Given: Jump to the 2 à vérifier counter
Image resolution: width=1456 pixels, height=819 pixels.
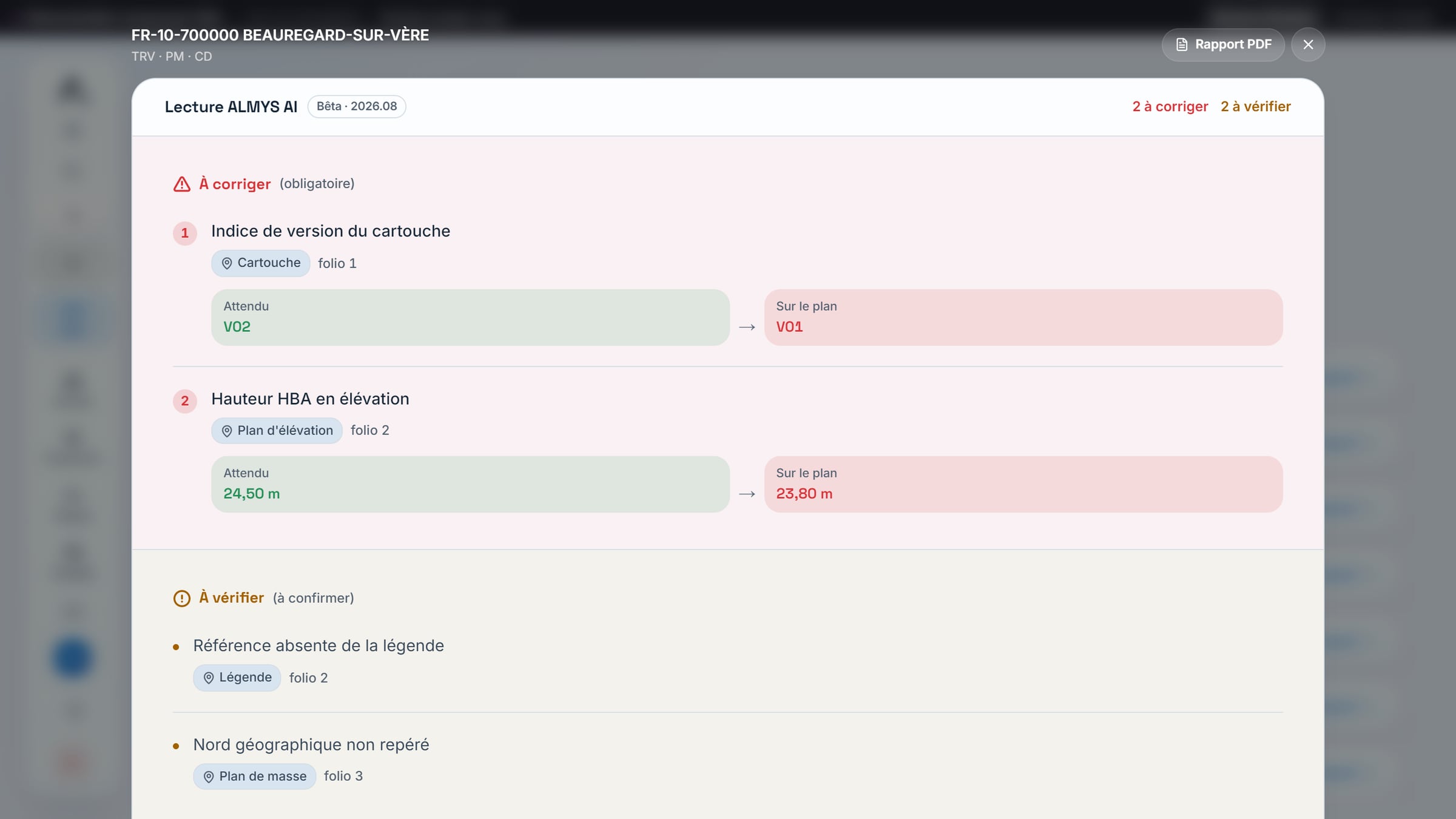Looking at the screenshot, I should tap(1256, 107).
